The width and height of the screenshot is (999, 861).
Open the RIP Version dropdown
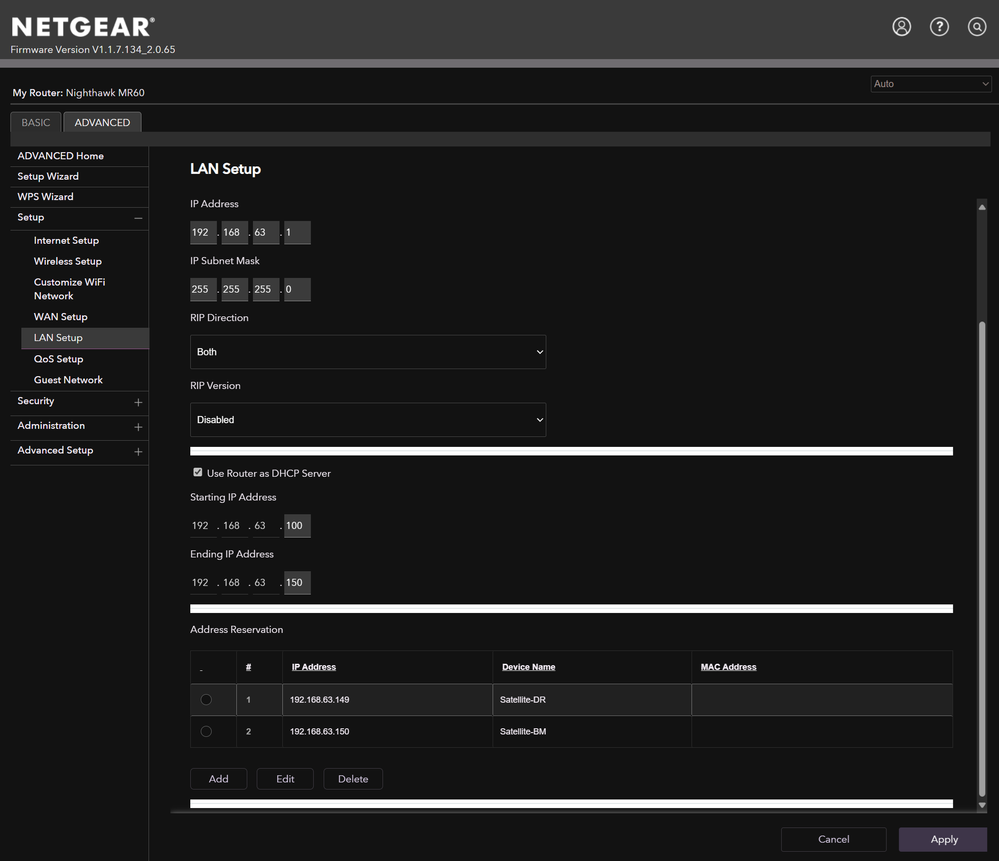[368, 420]
